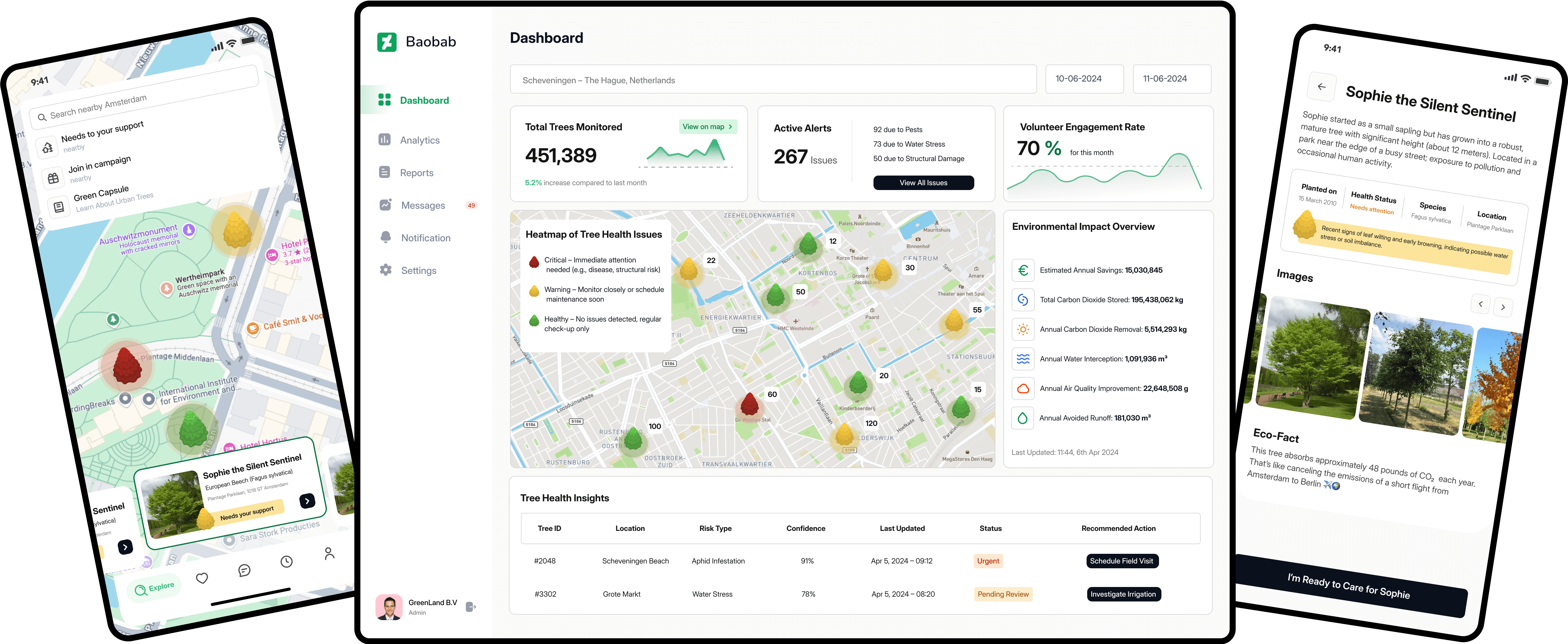Click the Analytics bar-chart icon

(384, 139)
